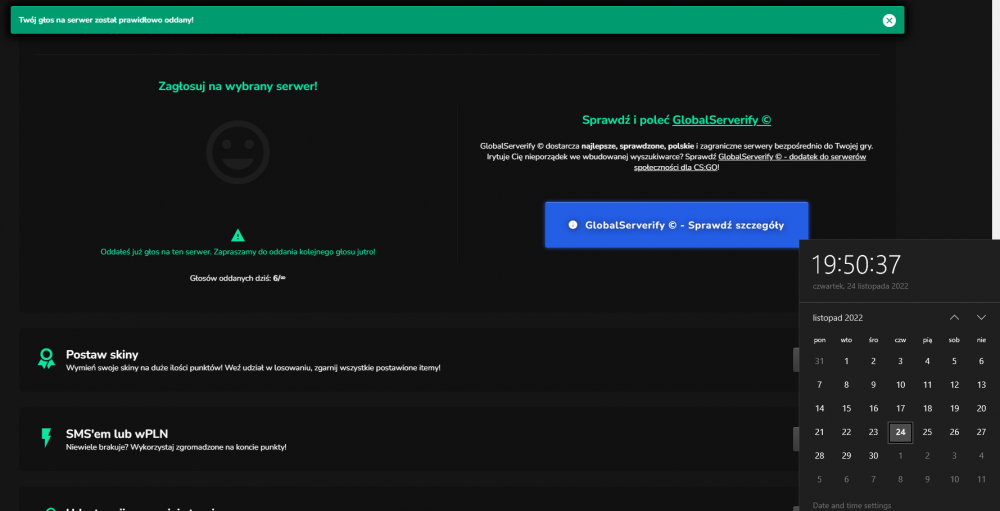Screen dimensions: 1000x511
Task: Click the Głosów oddanych dziś counter text
Action: (x=238, y=278)
